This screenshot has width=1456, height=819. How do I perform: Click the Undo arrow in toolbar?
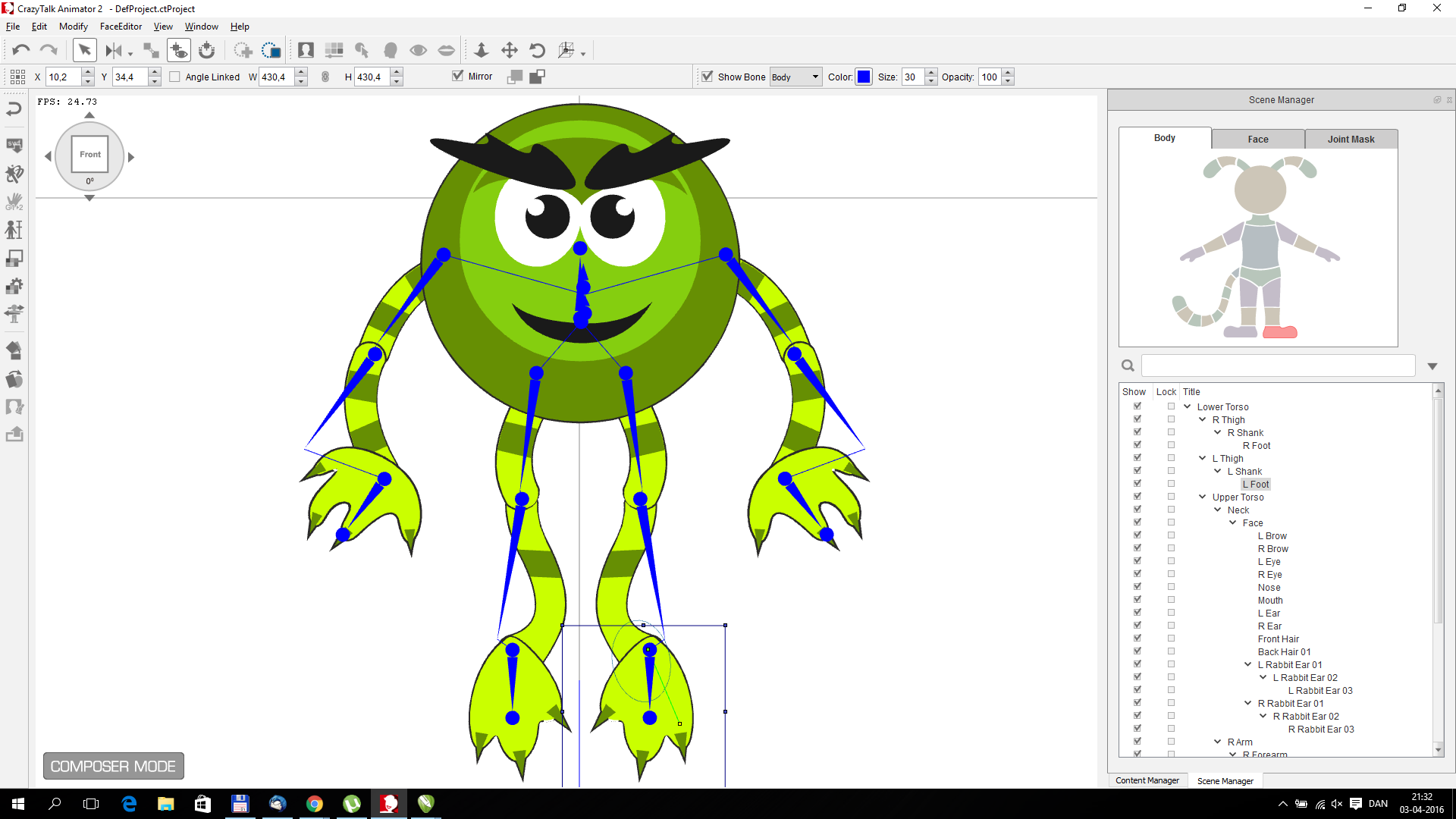tap(21, 50)
